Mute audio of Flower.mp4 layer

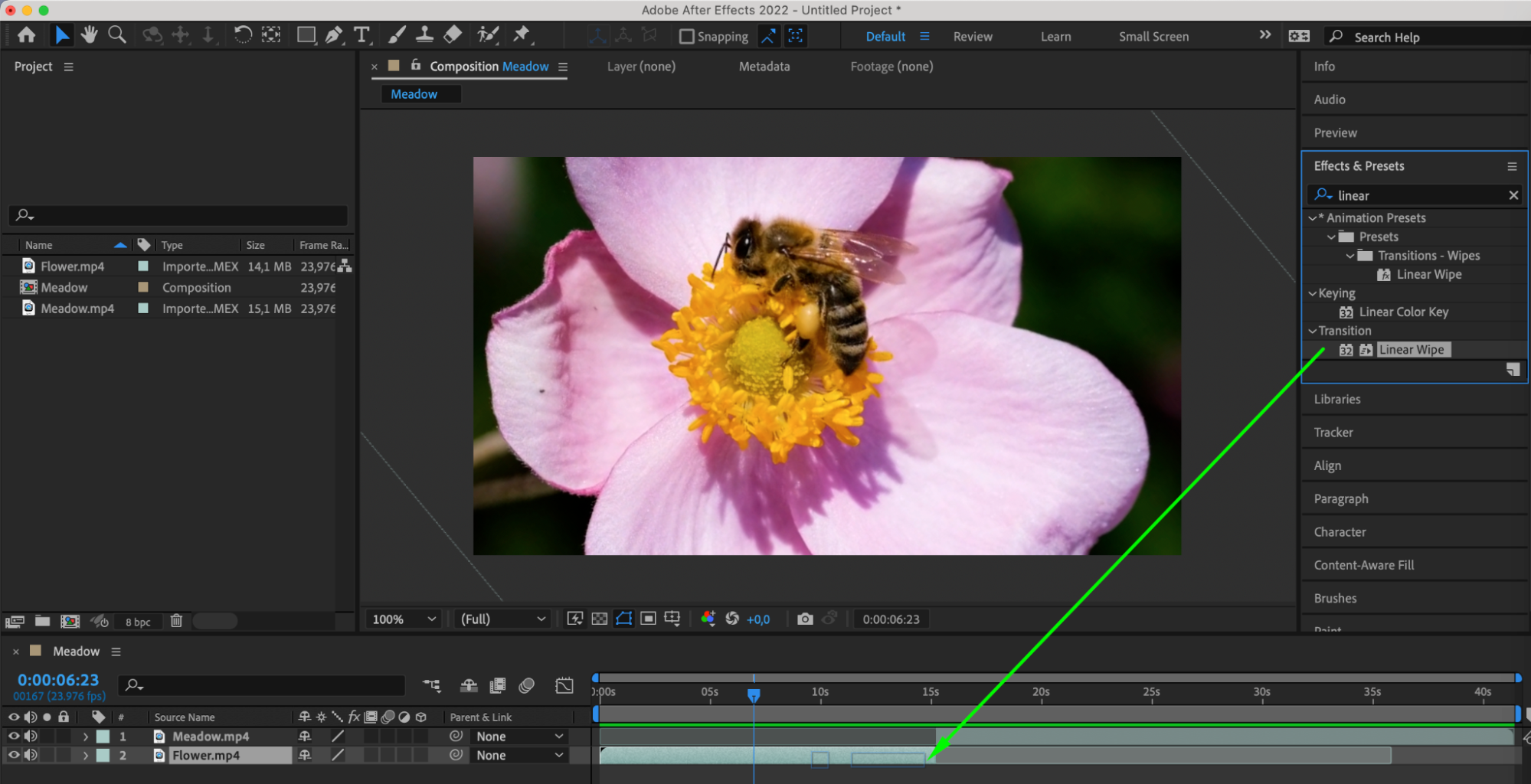click(31, 755)
